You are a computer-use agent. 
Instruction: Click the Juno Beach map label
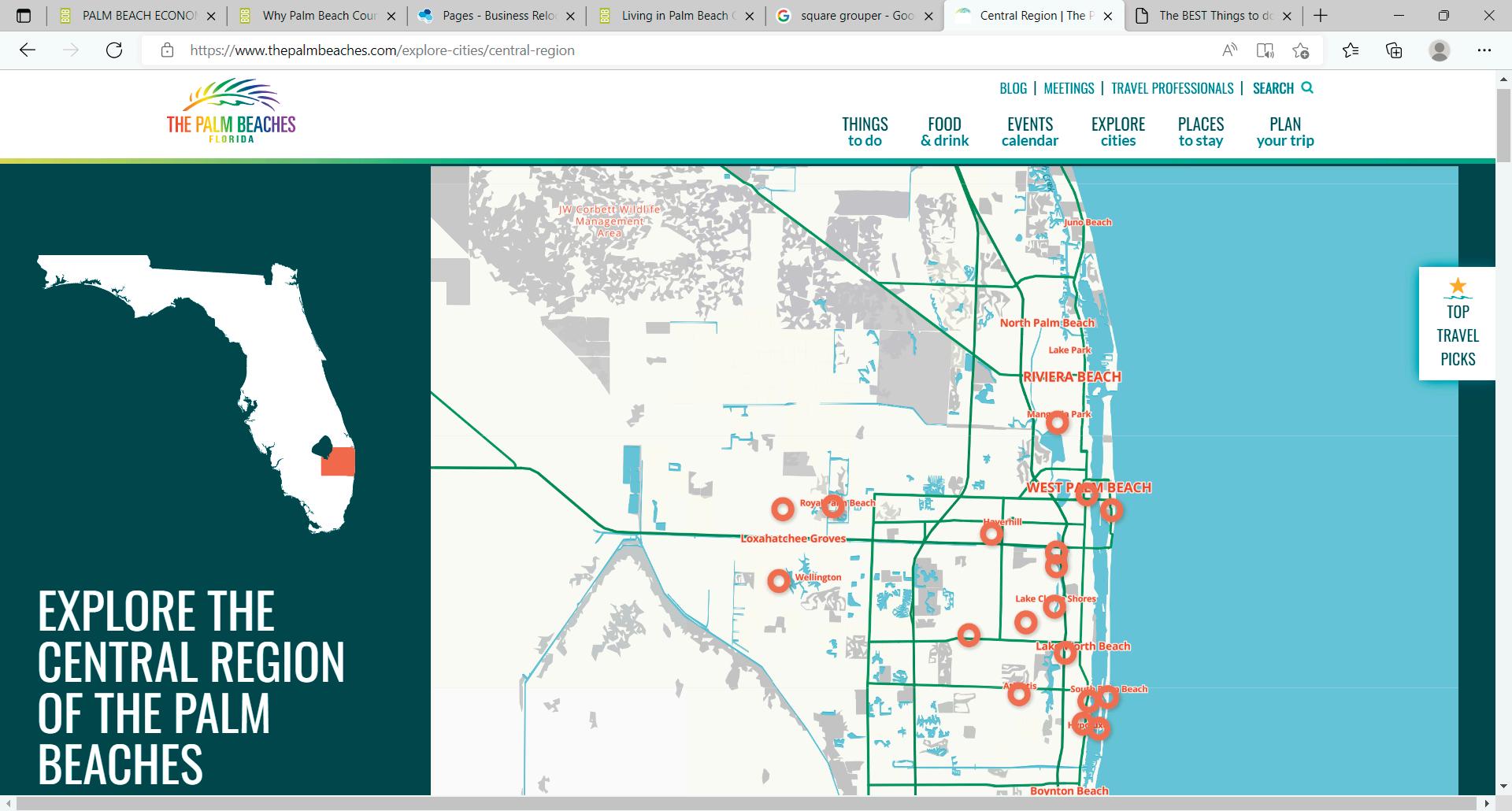coord(1088,222)
